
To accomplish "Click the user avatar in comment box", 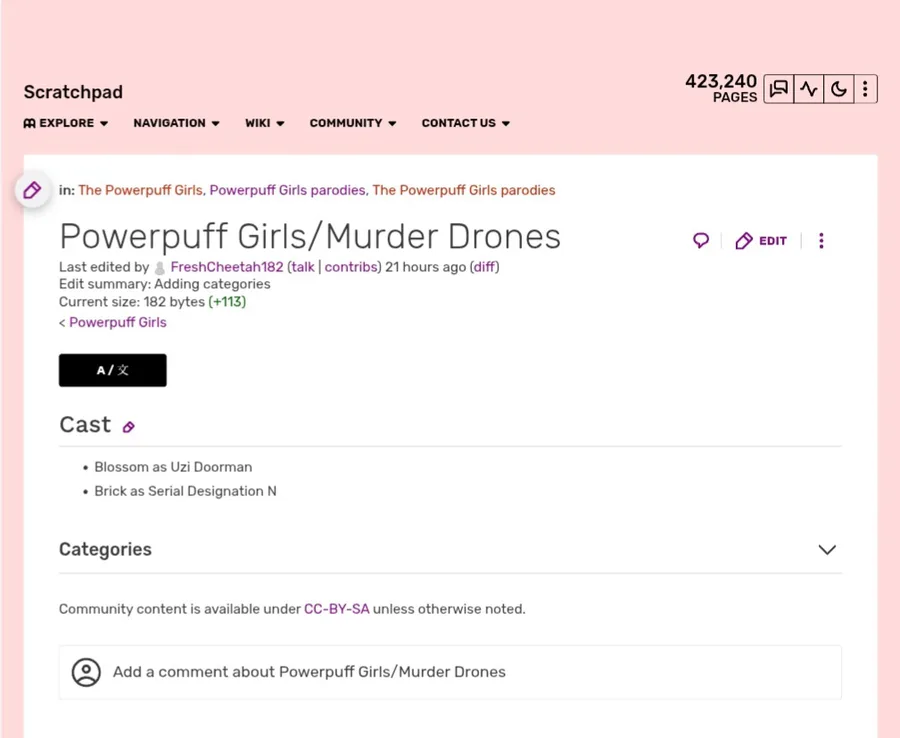I will pos(86,672).
